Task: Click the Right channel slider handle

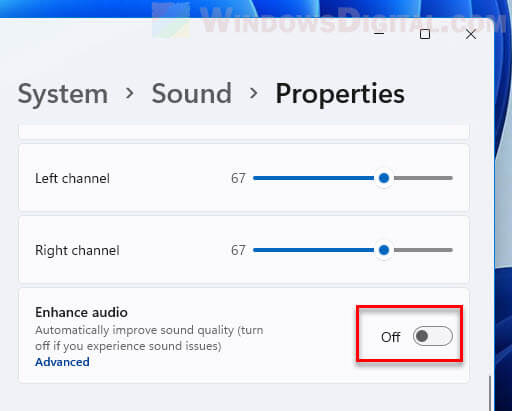Action: point(384,250)
